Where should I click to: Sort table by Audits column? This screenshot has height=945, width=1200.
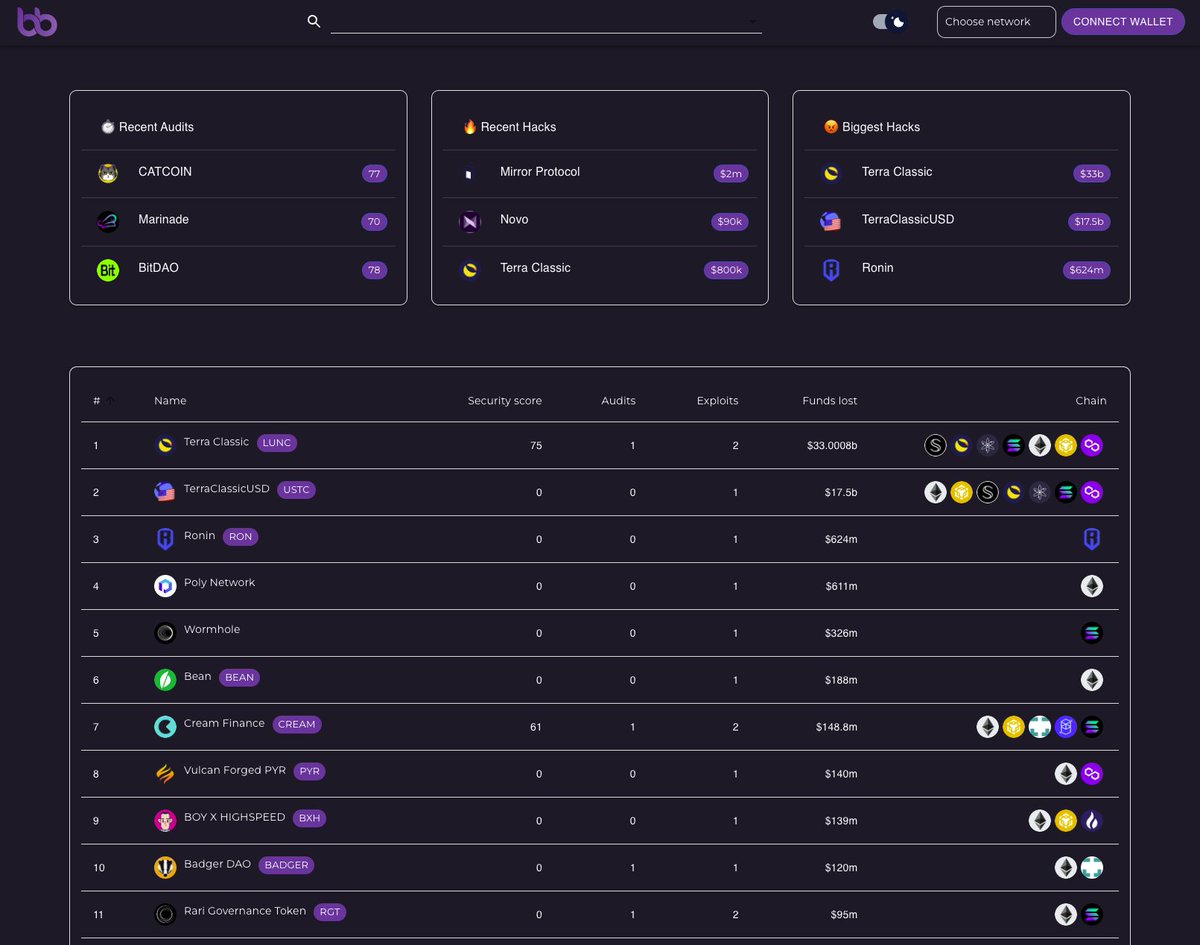(618, 401)
